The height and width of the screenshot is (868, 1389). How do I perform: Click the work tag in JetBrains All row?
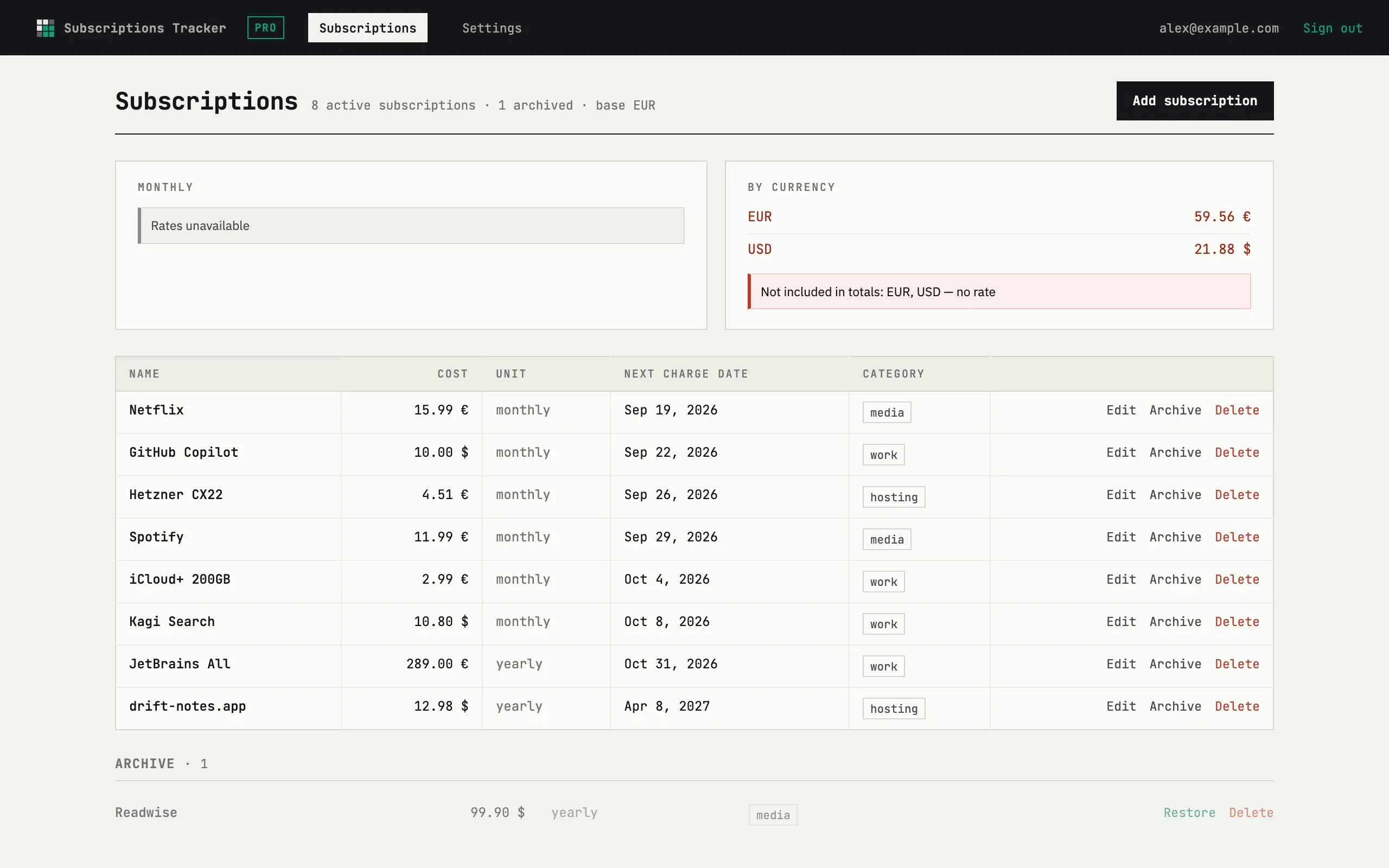click(x=883, y=667)
